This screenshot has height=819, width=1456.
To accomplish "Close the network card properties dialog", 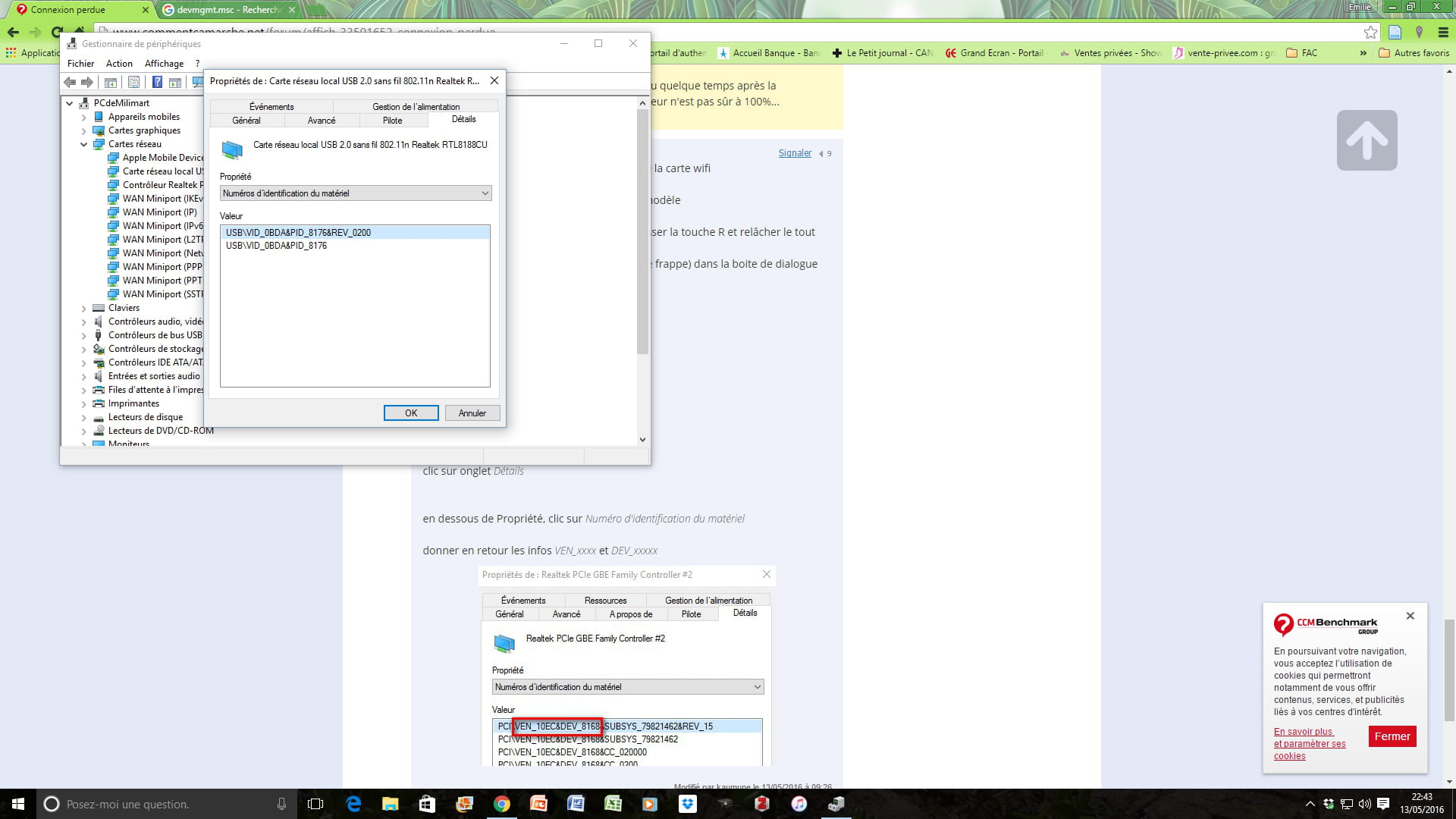I will pyautogui.click(x=494, y=80).
